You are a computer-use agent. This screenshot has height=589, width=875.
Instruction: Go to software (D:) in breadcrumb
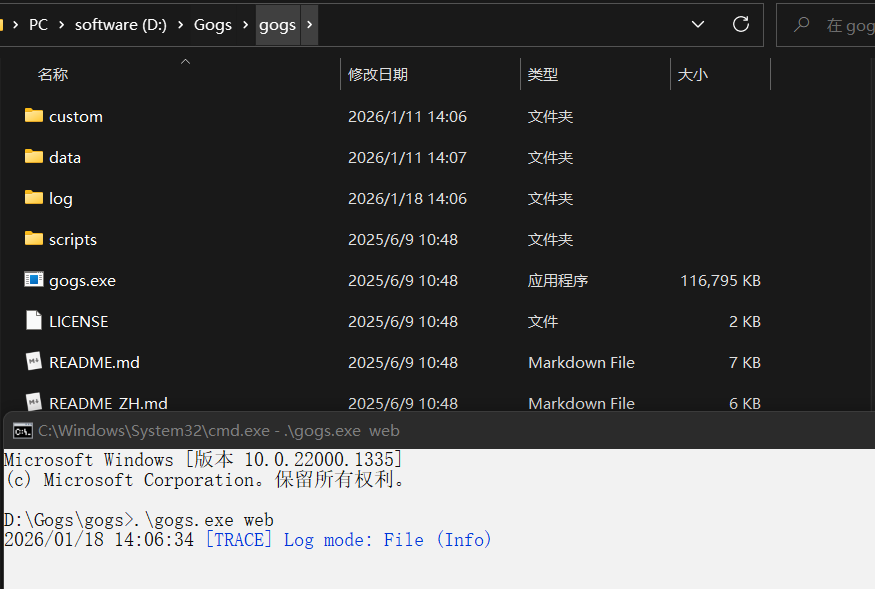point(121,25)
